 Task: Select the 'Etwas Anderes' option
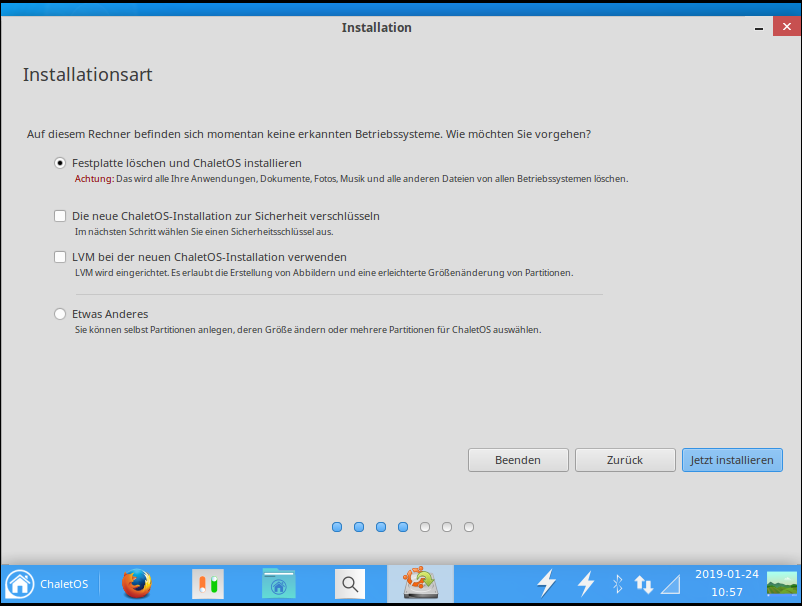[60, 314]
